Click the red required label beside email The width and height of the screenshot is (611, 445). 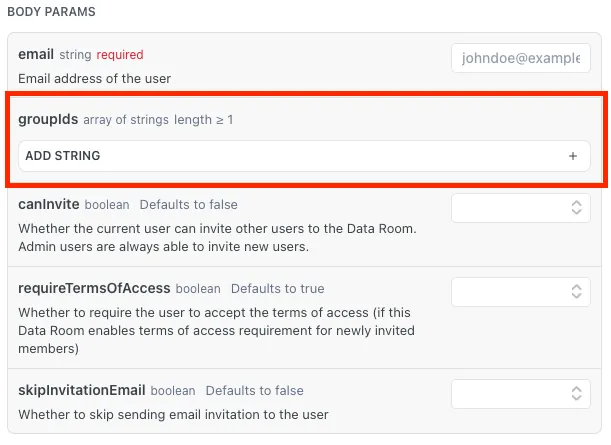[x=120, y=55]
